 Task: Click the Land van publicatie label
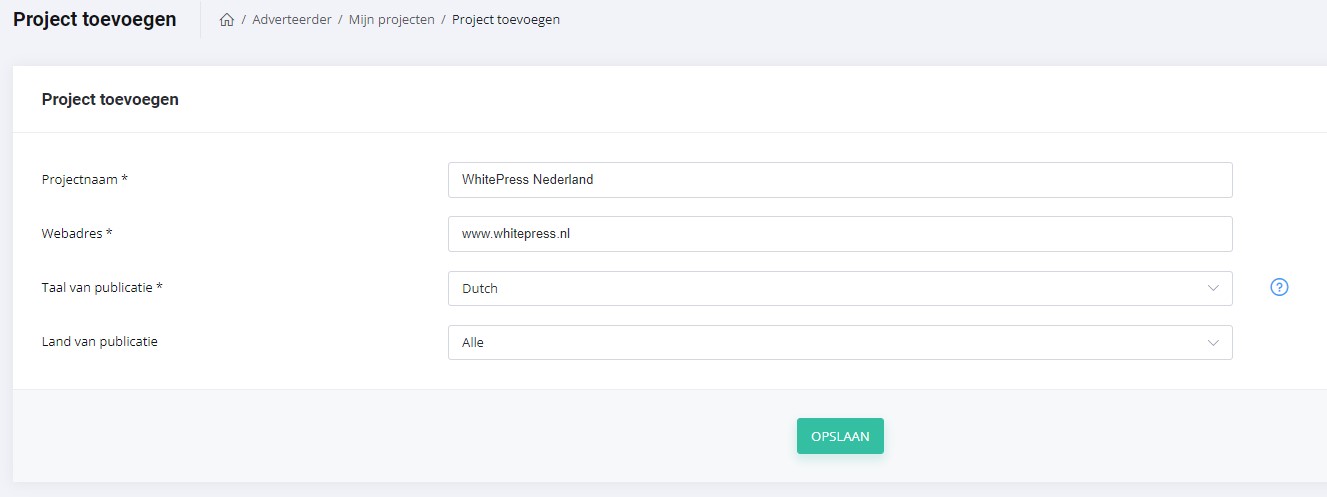[x=100, y=342]
